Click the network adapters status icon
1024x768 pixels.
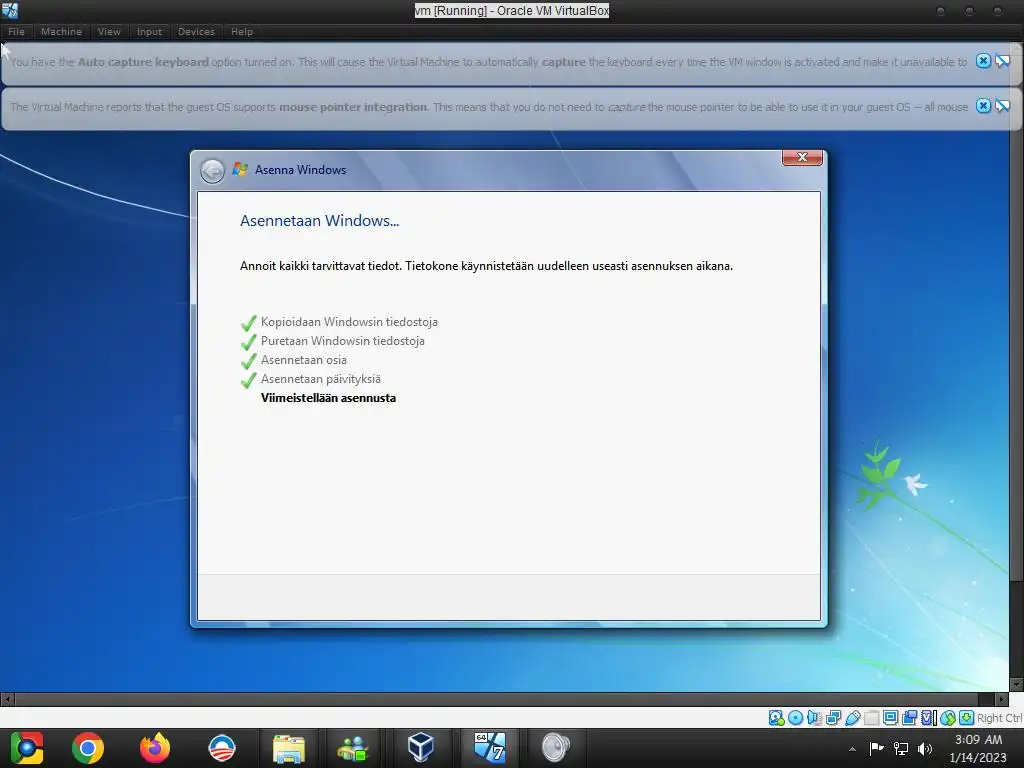pyautogui.click(x=833, y=718)
